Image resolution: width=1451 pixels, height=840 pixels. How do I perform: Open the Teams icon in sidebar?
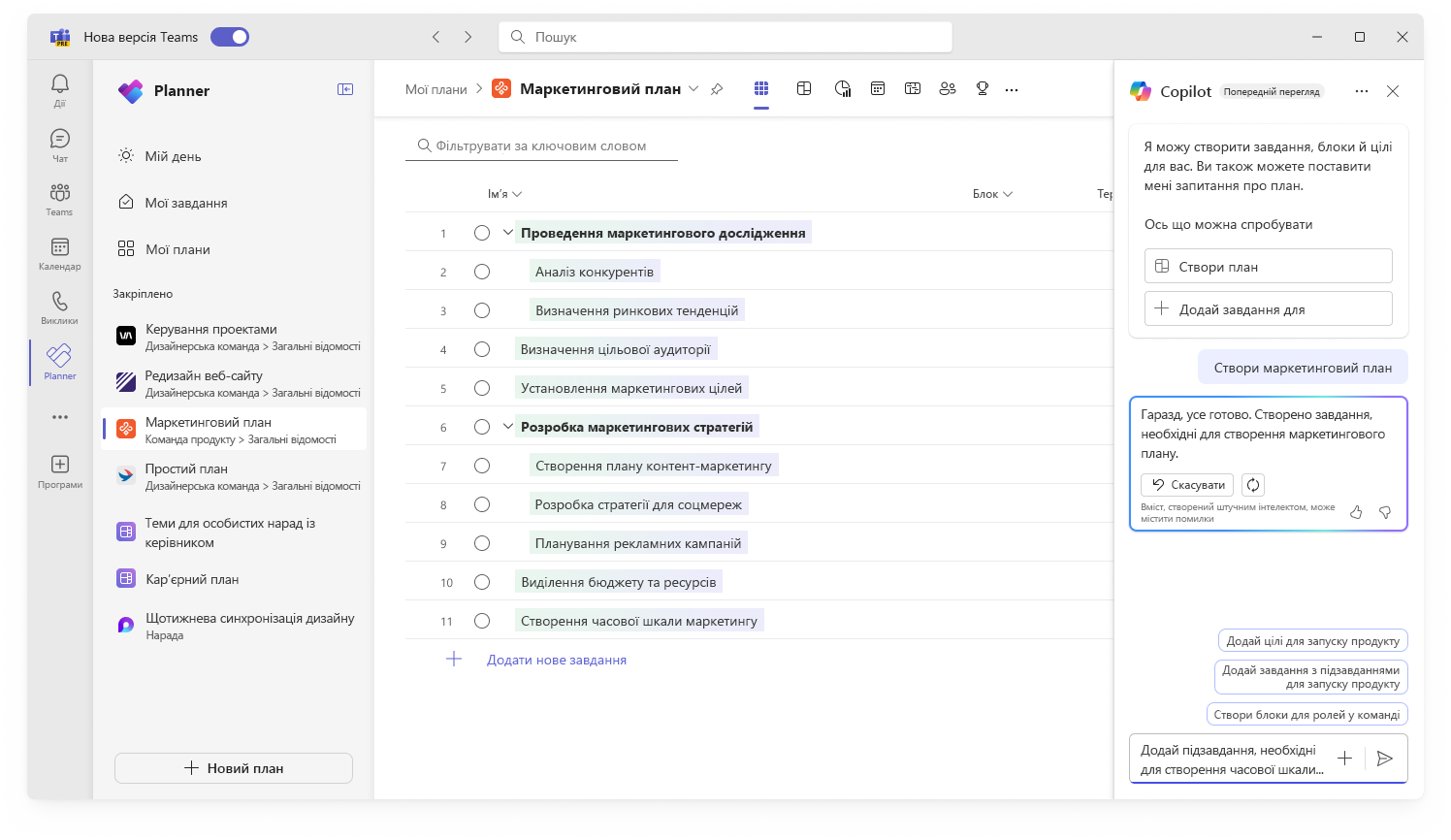pos(60,193)
